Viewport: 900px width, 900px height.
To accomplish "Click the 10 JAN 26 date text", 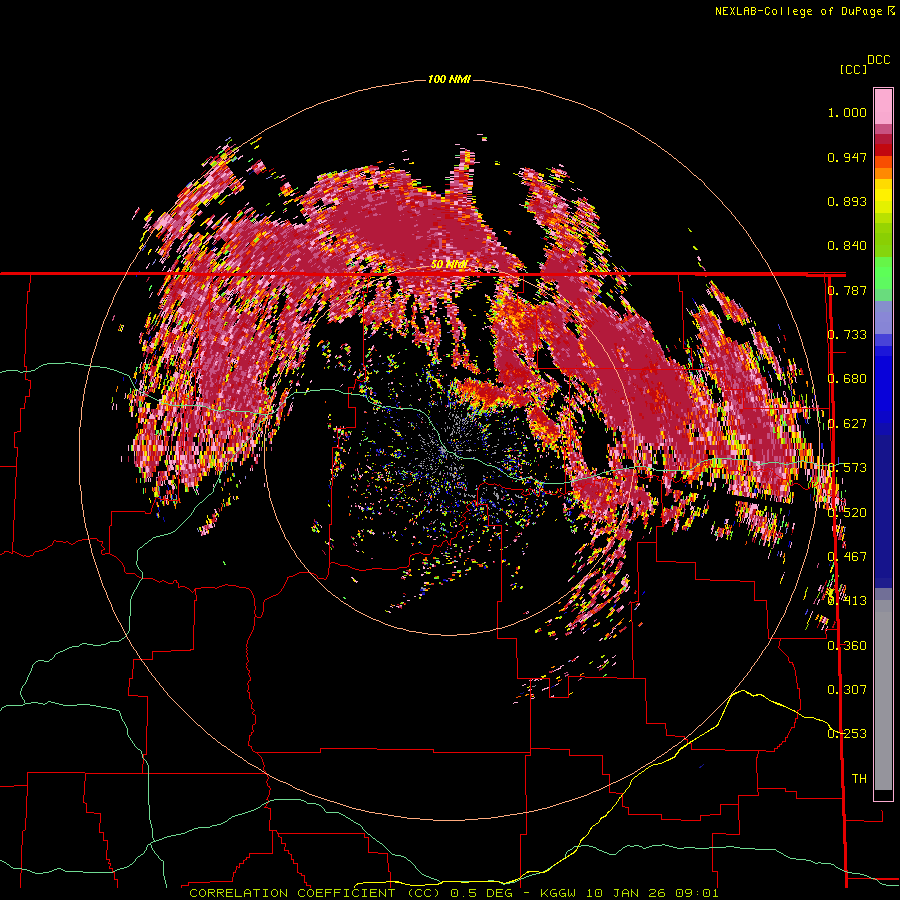I will 626,893.
